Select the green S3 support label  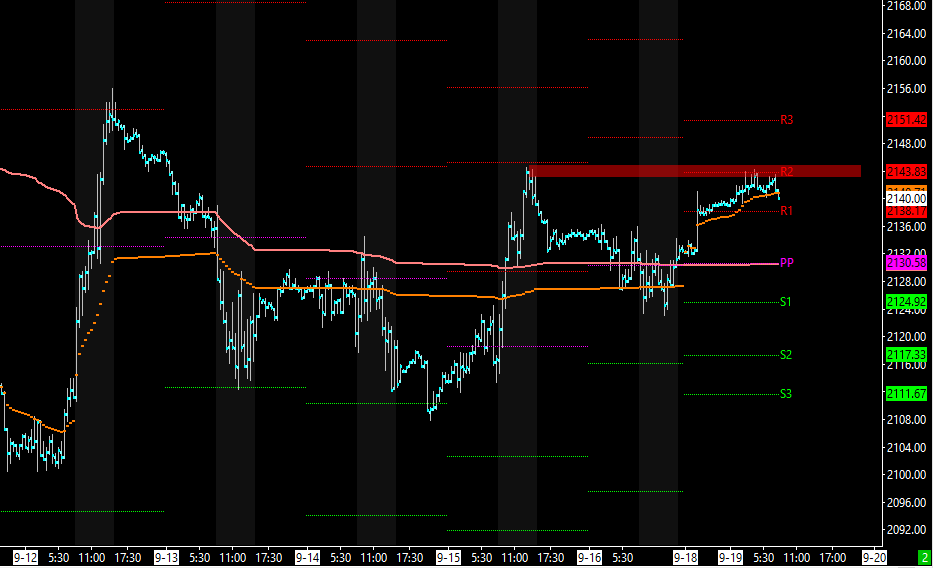pyautogui.click(x=786, y=394)
